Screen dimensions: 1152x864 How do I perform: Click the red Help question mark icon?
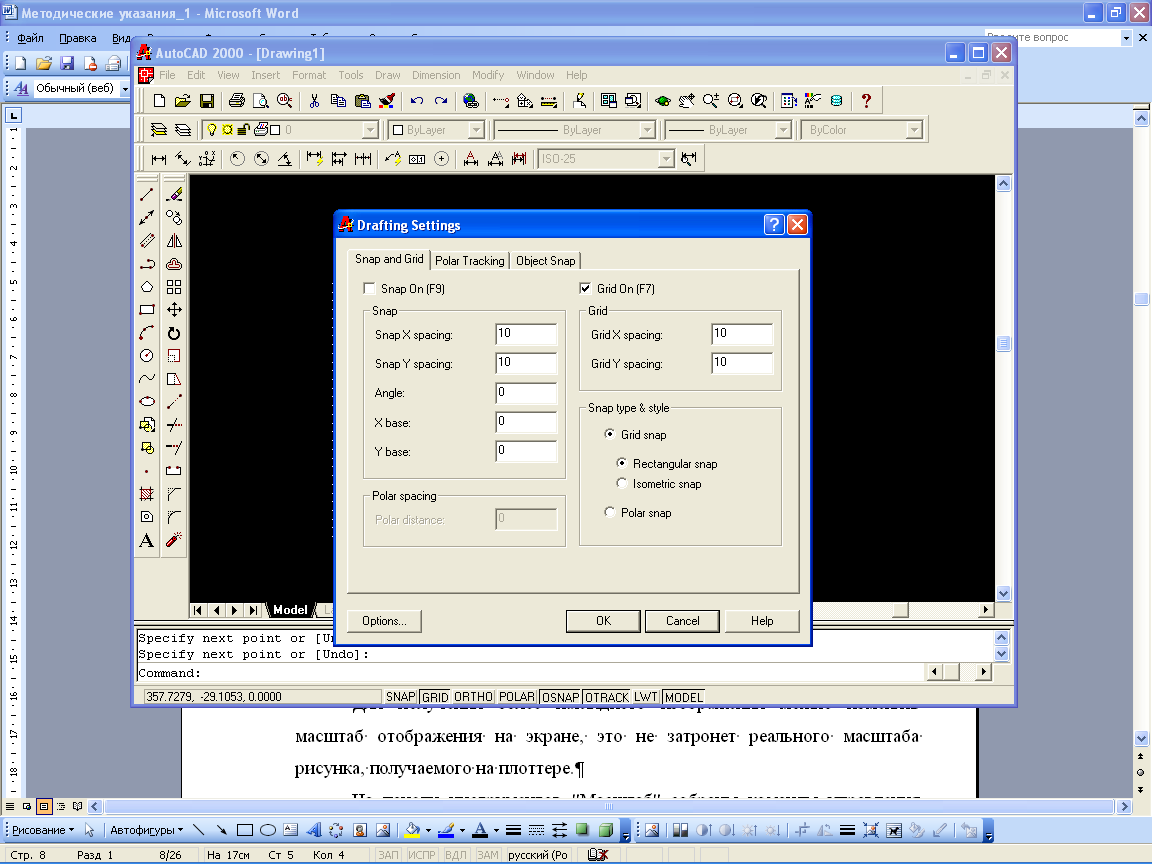(x=866, y=101)
